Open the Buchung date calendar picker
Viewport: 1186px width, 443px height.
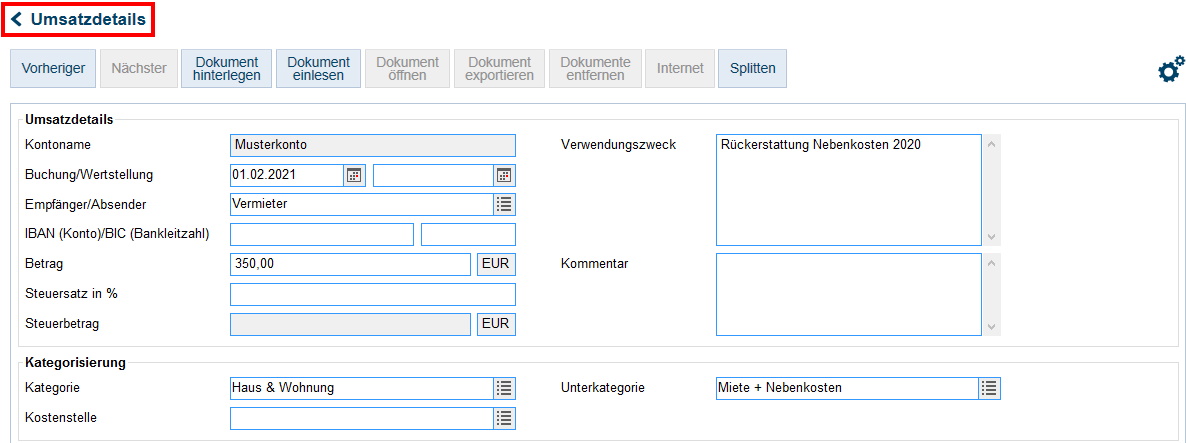point(354,175)
